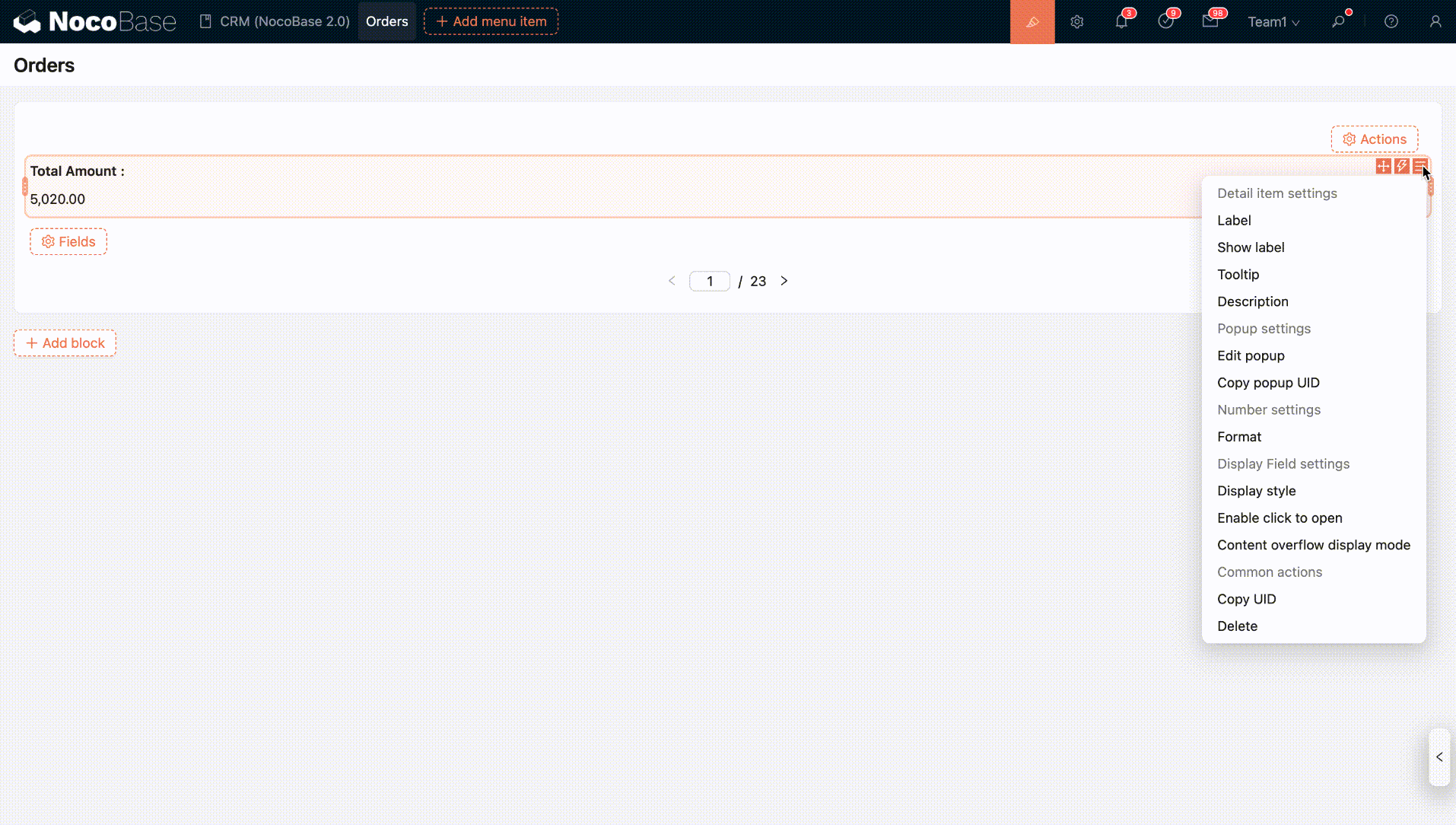Click the drag-move handle on Total Amount field

click(1383, 166)
